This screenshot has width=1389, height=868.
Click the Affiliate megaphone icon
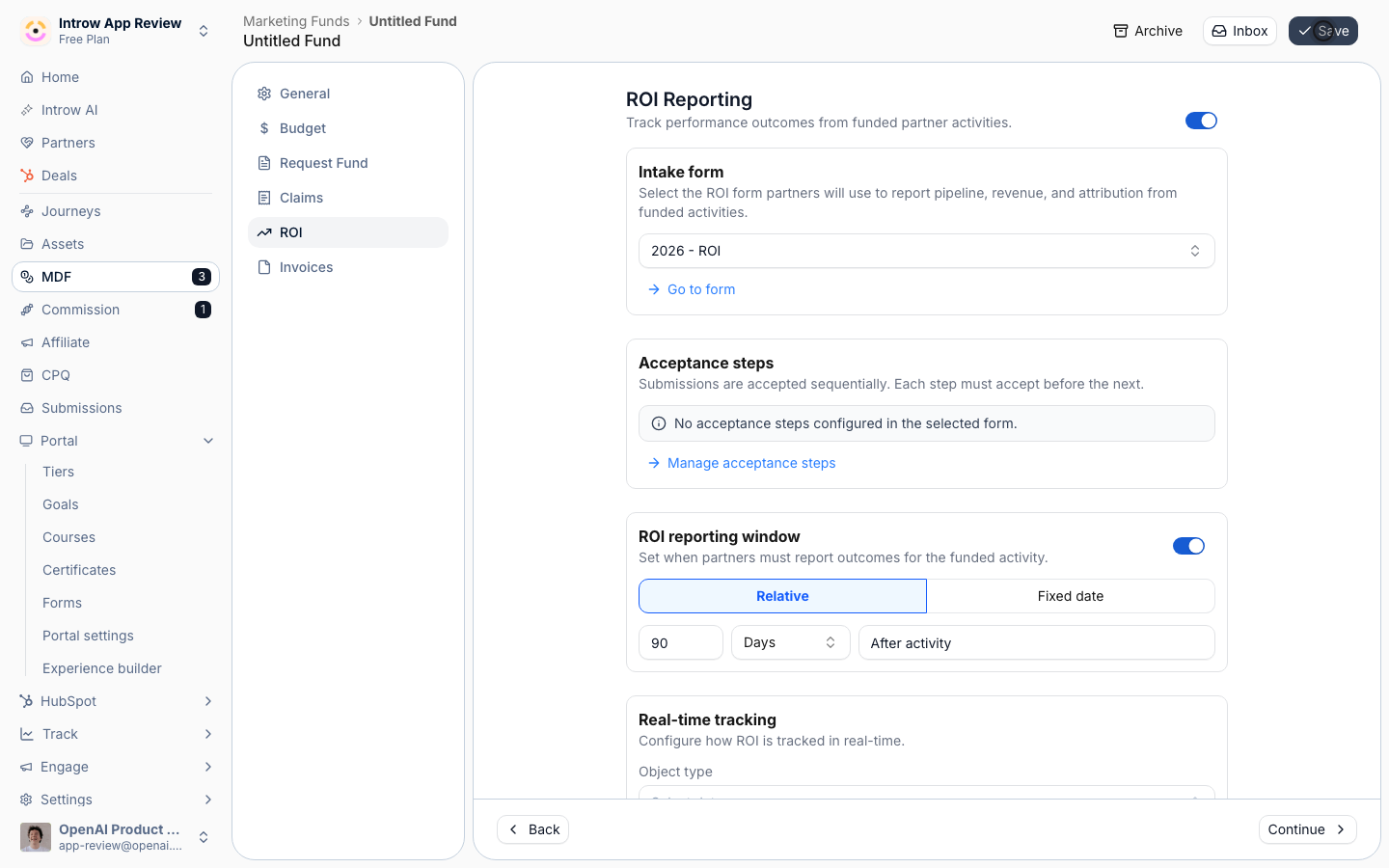click(x=27, y=342)
